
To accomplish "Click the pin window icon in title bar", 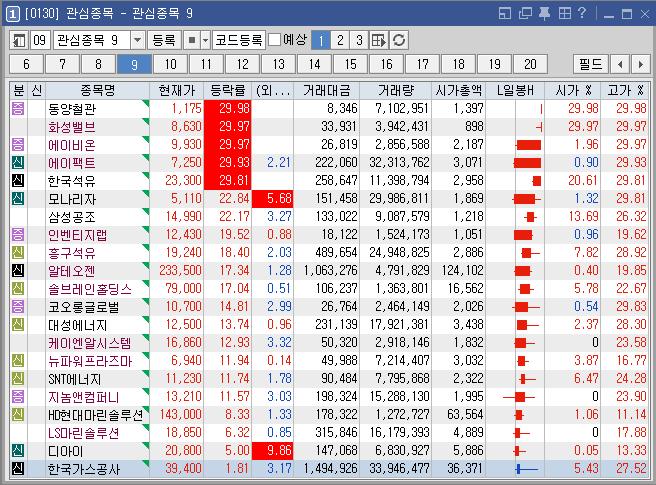I will click(x=544, y=14).
